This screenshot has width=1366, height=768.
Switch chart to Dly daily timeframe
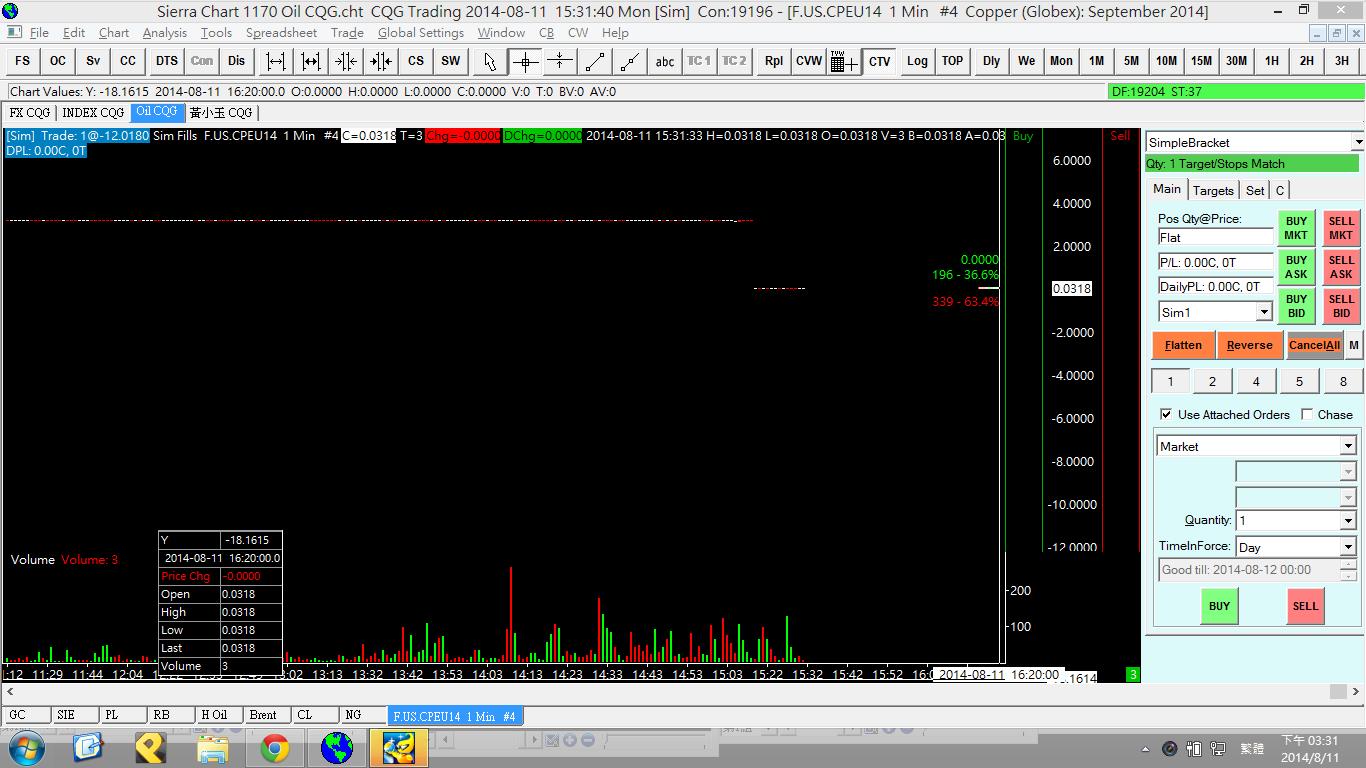tap(991, 61)
